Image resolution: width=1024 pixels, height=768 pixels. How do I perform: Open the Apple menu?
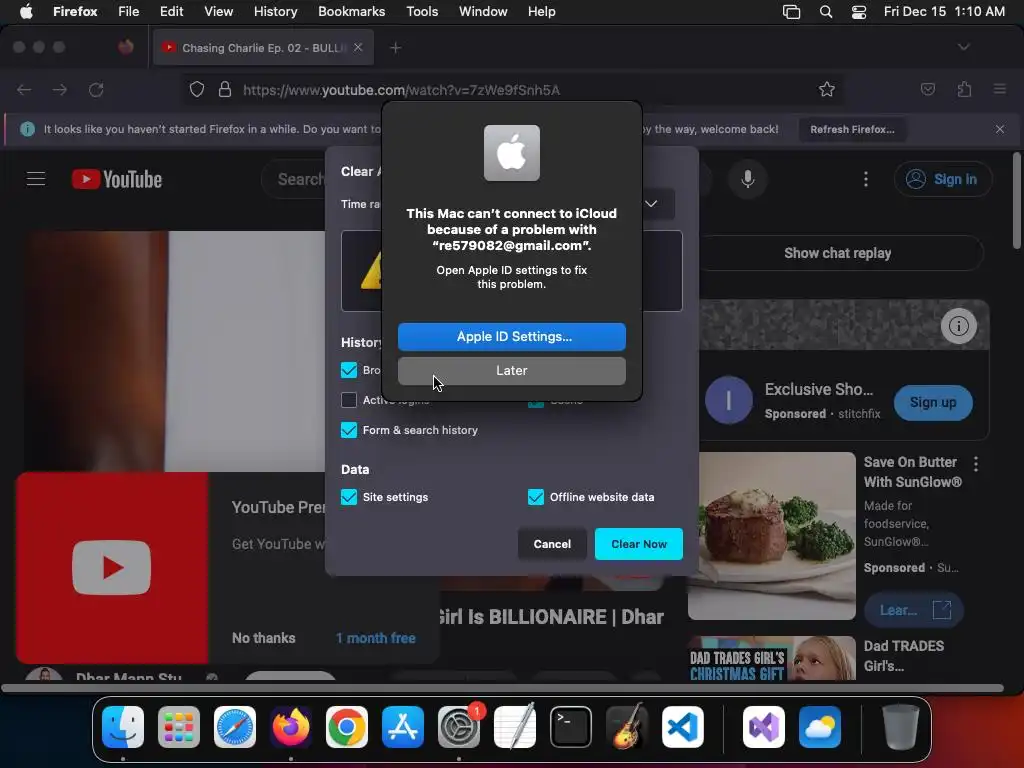[x=26, y=12]
